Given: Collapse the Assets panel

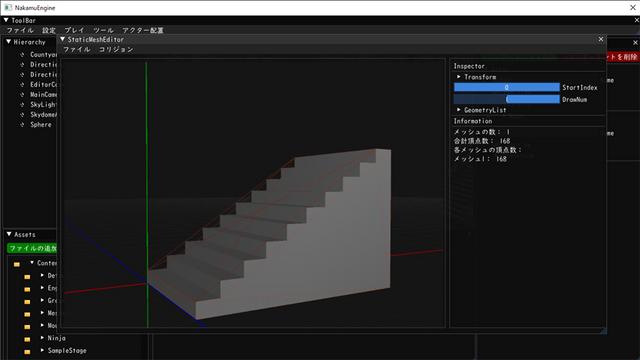Looking at the screenshot, I should [x=9, y=234].
